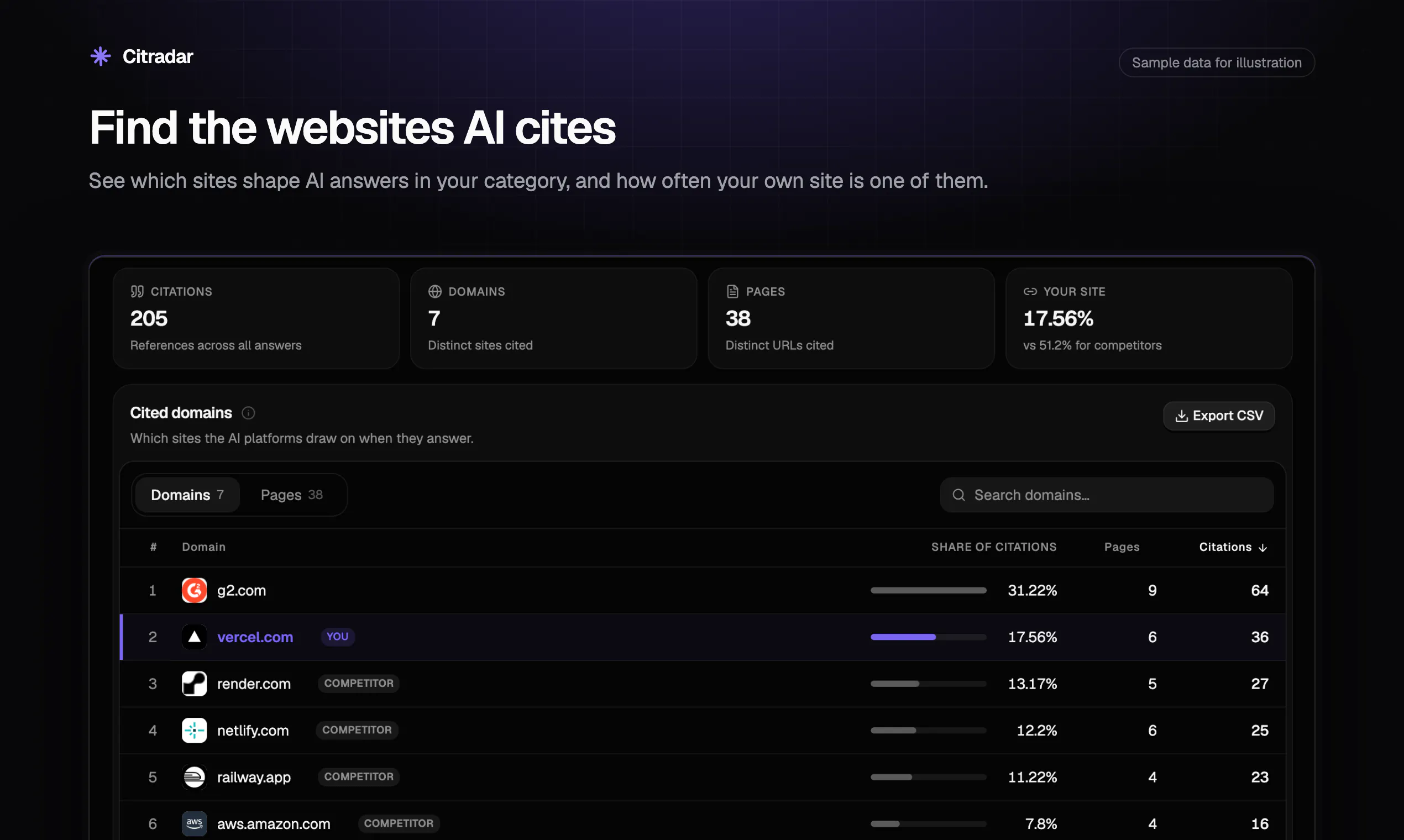Sort by the Citations column header
Image resolution: width=1404 pixels, height=840 pixels.
(1233, 547)
